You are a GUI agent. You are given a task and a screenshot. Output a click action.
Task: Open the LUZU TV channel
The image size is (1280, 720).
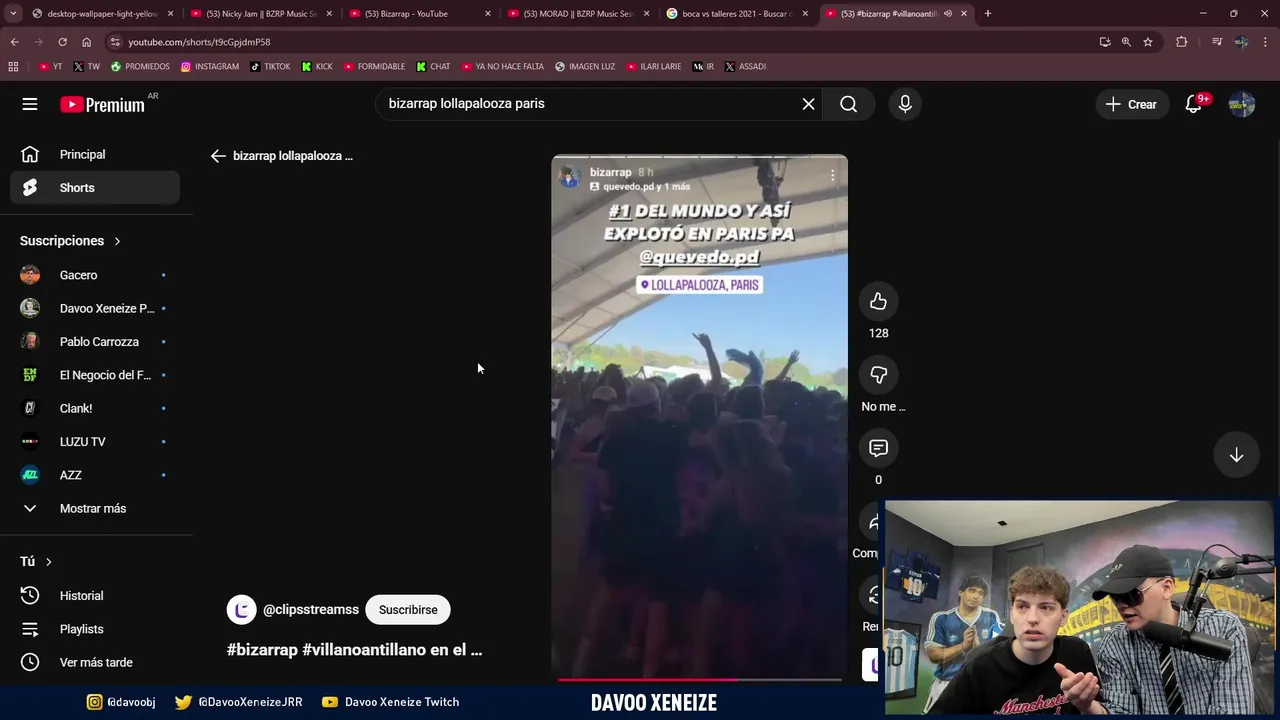[x=95, y=442]
